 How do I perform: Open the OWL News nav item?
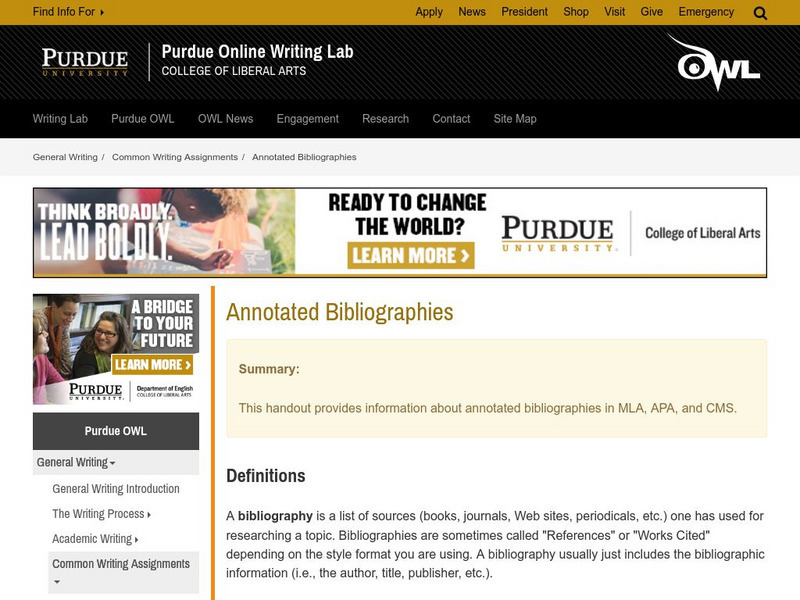click(226, 119)
